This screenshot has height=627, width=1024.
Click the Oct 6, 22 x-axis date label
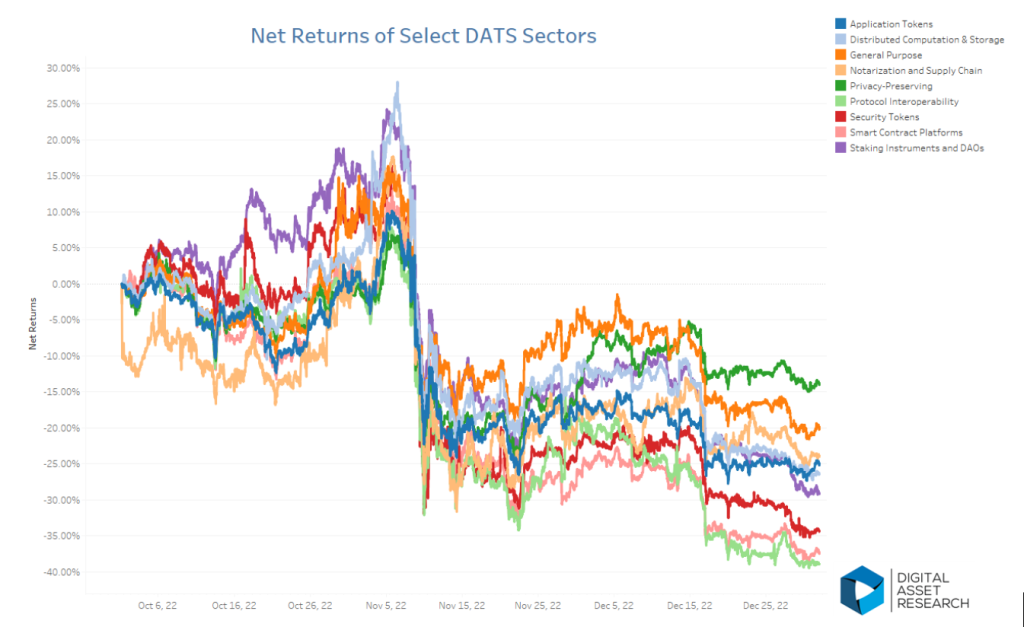[157, 605]
